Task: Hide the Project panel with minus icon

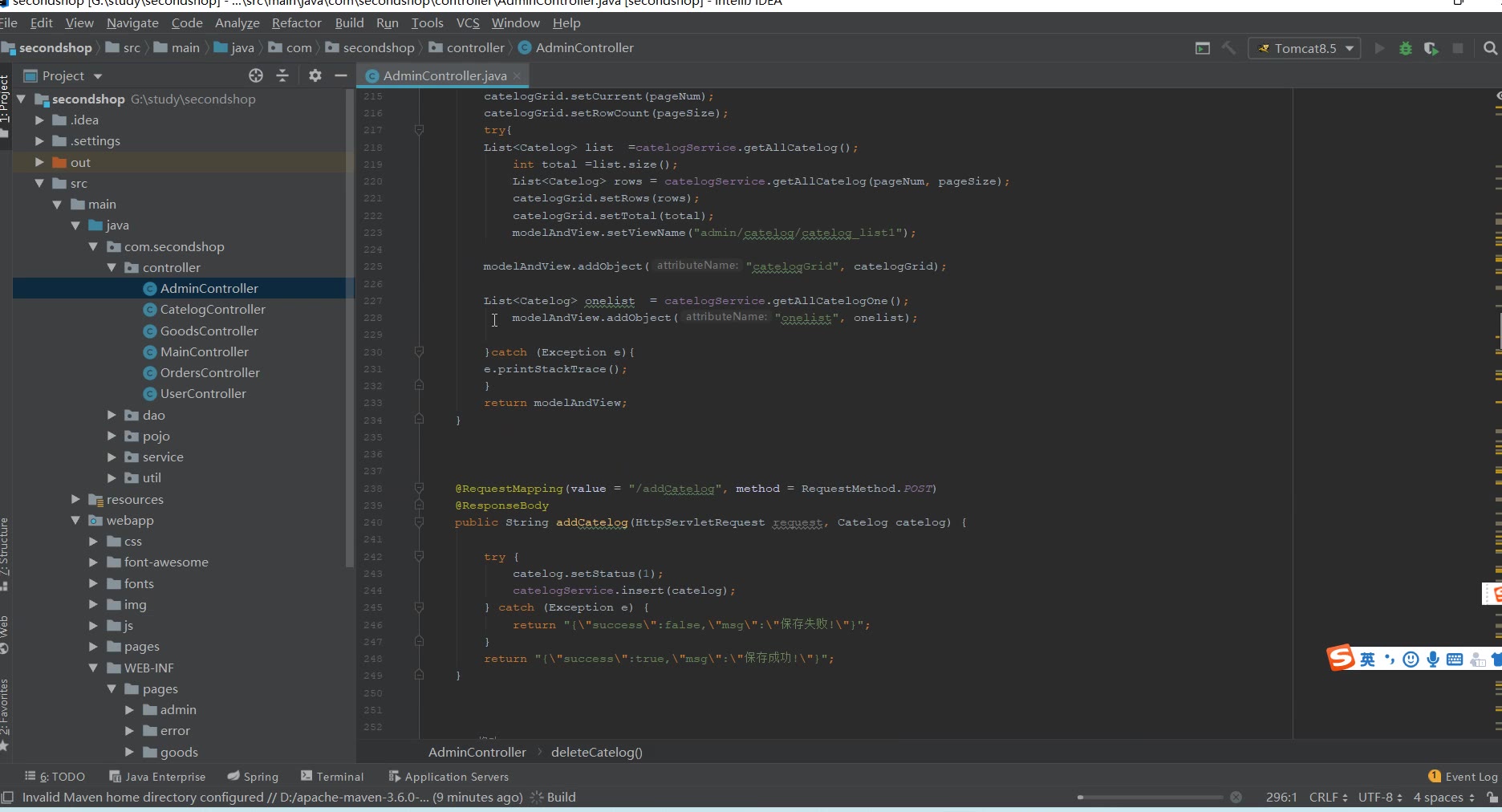Action: click(x=341, y=75)
